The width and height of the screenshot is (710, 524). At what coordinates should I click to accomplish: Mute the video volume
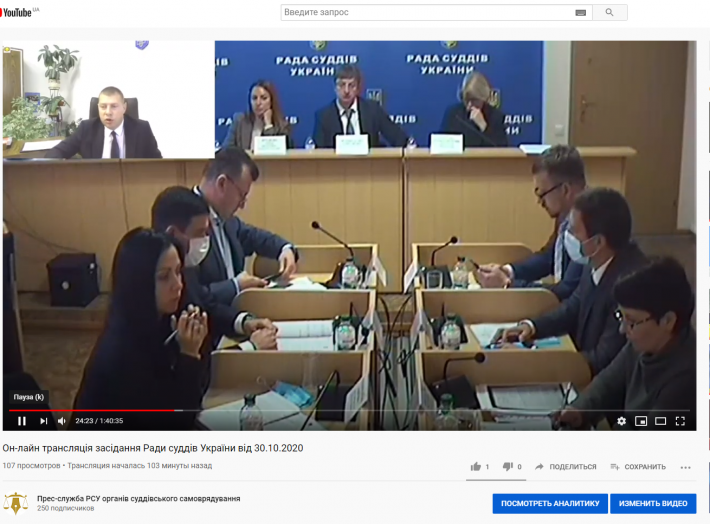pos(62,421)
